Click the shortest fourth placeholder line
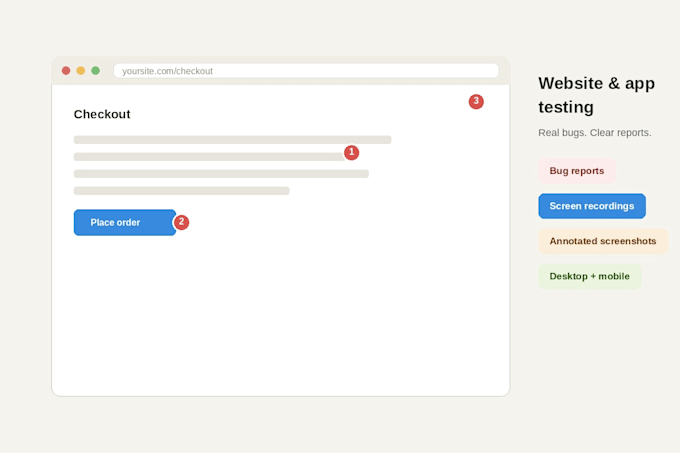This screenshot has width=680, height=453. (181, 190)
